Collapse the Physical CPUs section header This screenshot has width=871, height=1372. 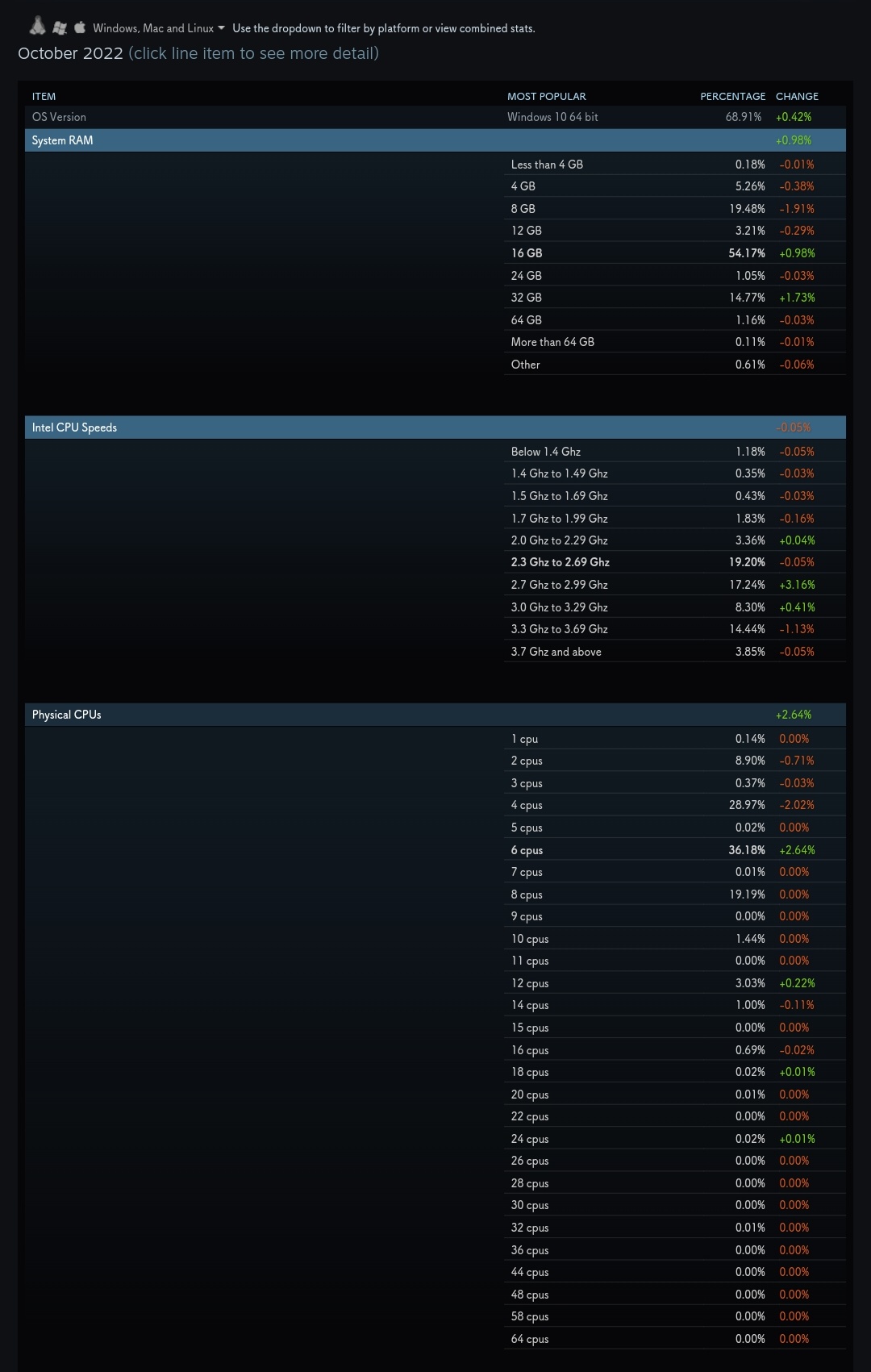[435, 715]
